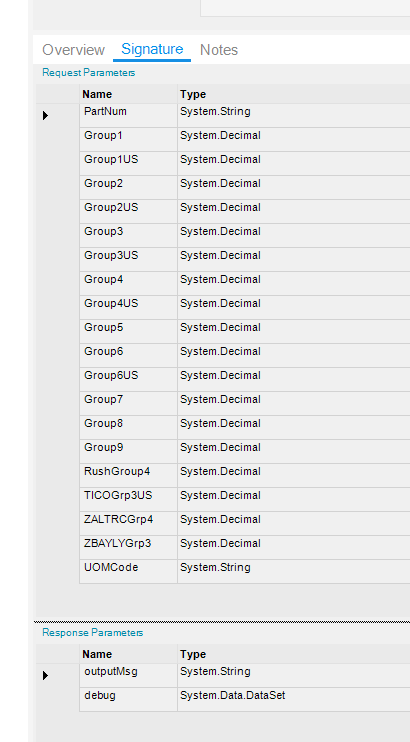410x742 pixels.
Task: Select the Group9 name cell
Action: pyautogui.click(x=128, y=451)
